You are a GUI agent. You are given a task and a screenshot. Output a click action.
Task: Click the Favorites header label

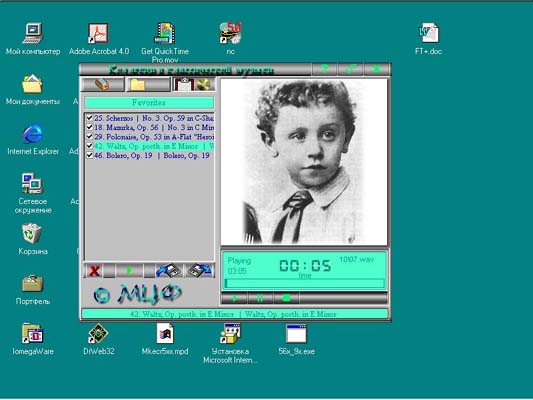pos(149,103)
